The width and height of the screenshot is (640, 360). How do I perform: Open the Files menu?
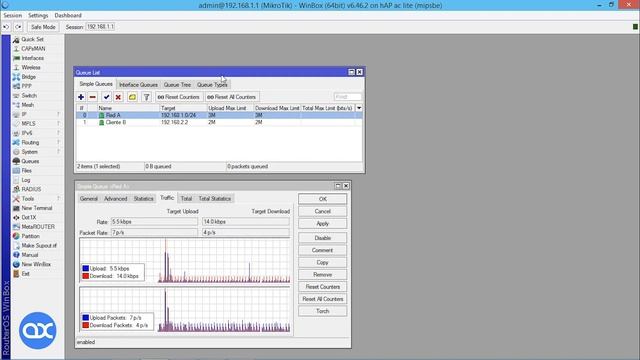point(26,171)
